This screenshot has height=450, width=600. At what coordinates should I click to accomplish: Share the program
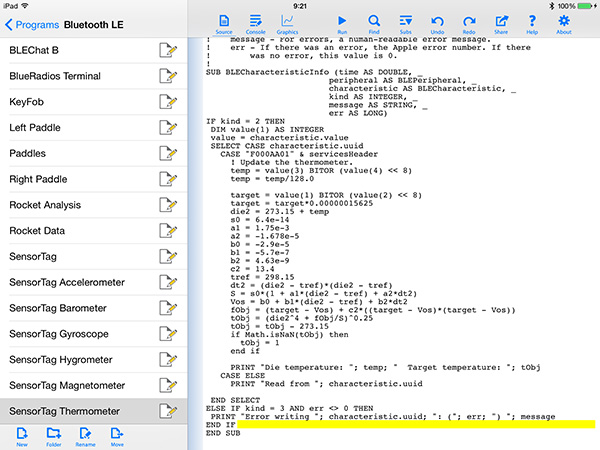click(x=501, y=24)
